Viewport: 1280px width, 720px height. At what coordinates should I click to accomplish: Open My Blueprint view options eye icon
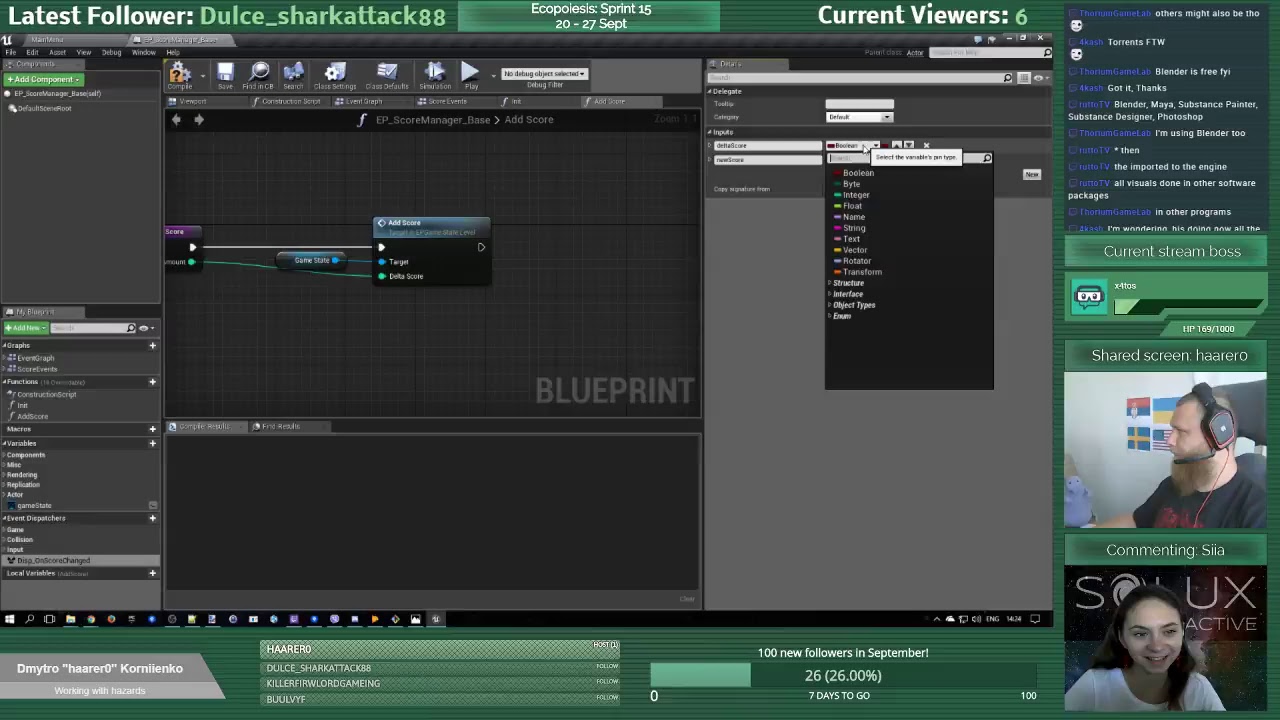point(145,328)
